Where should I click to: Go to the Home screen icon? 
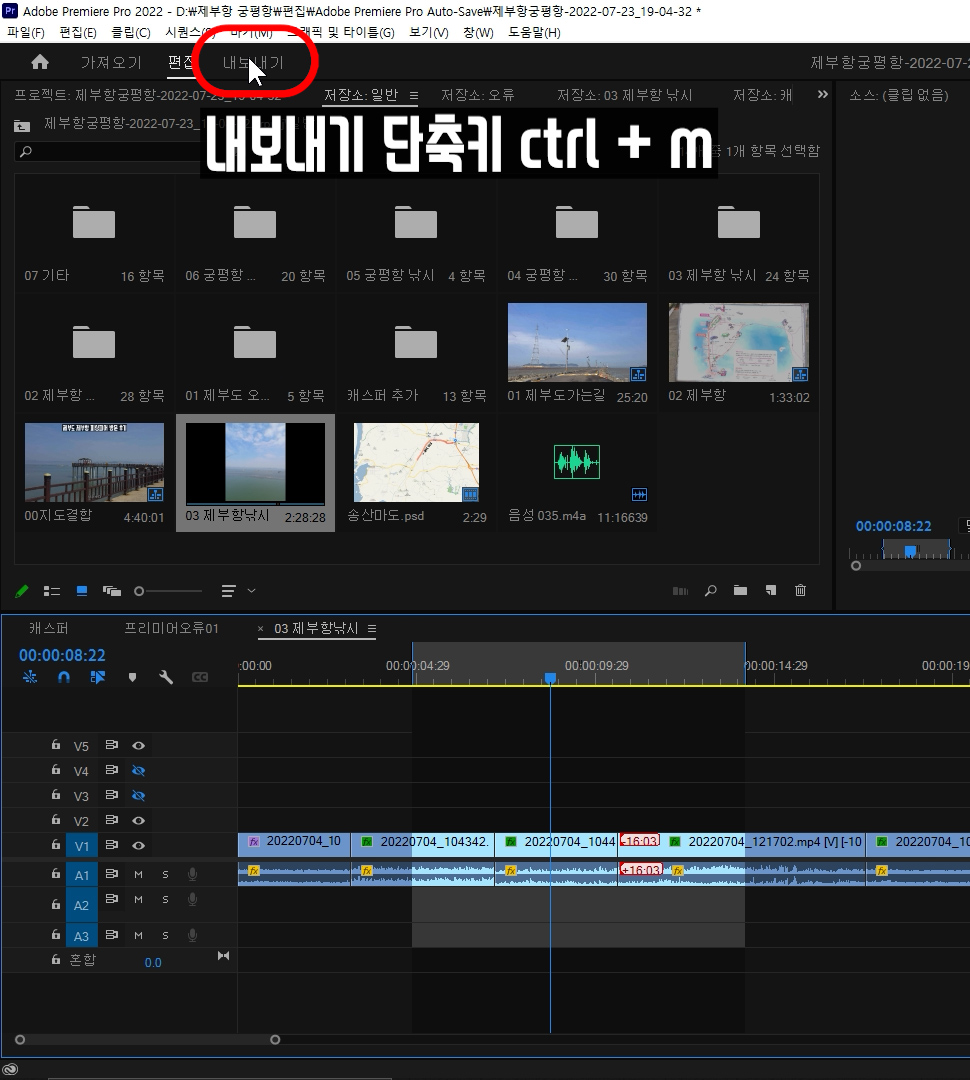40,63
